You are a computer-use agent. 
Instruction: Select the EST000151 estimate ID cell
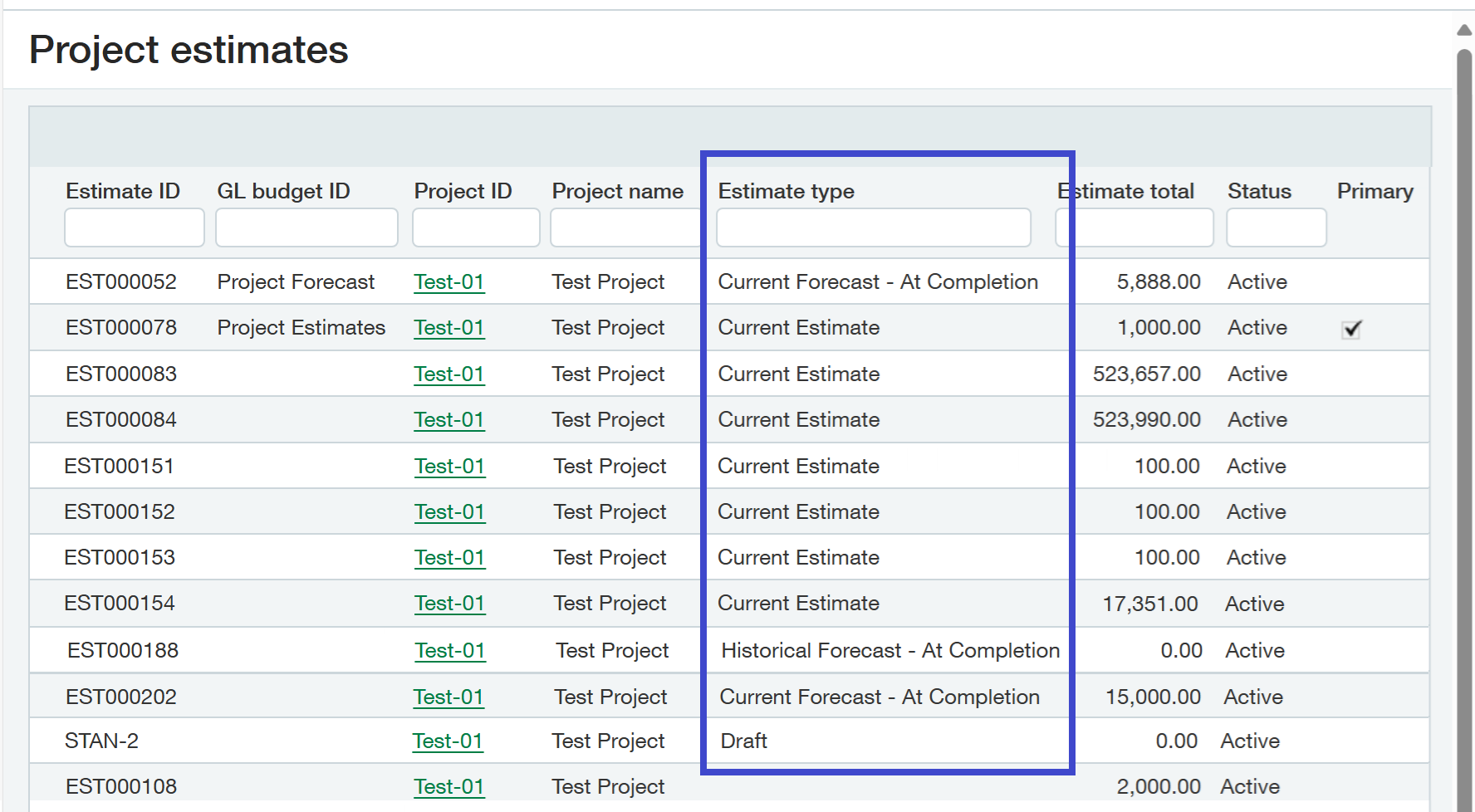[x=120, y=467]
